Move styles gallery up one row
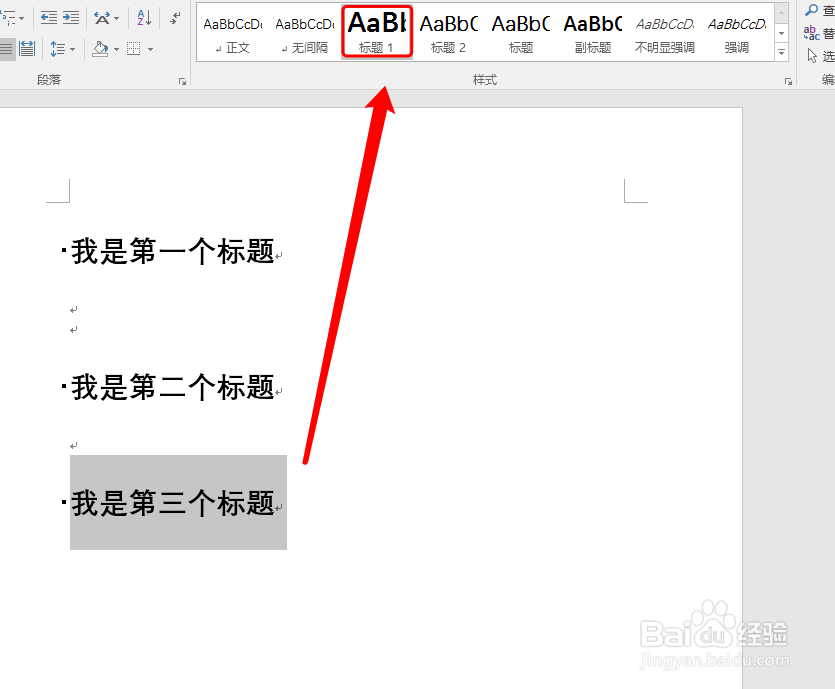This screenshot has width=835, height=689. [x=781, y=13]
